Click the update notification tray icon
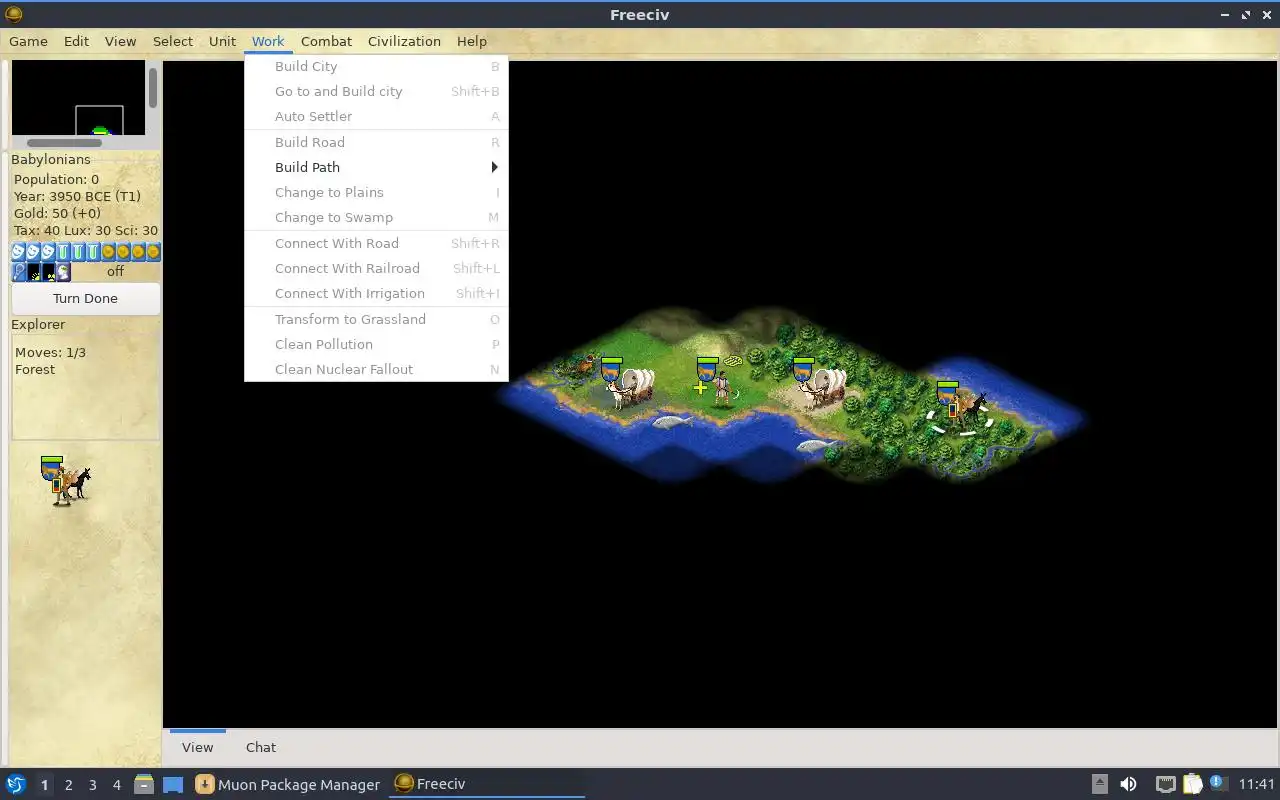This screenshot has height=800, width=1280. (1217, 783)
